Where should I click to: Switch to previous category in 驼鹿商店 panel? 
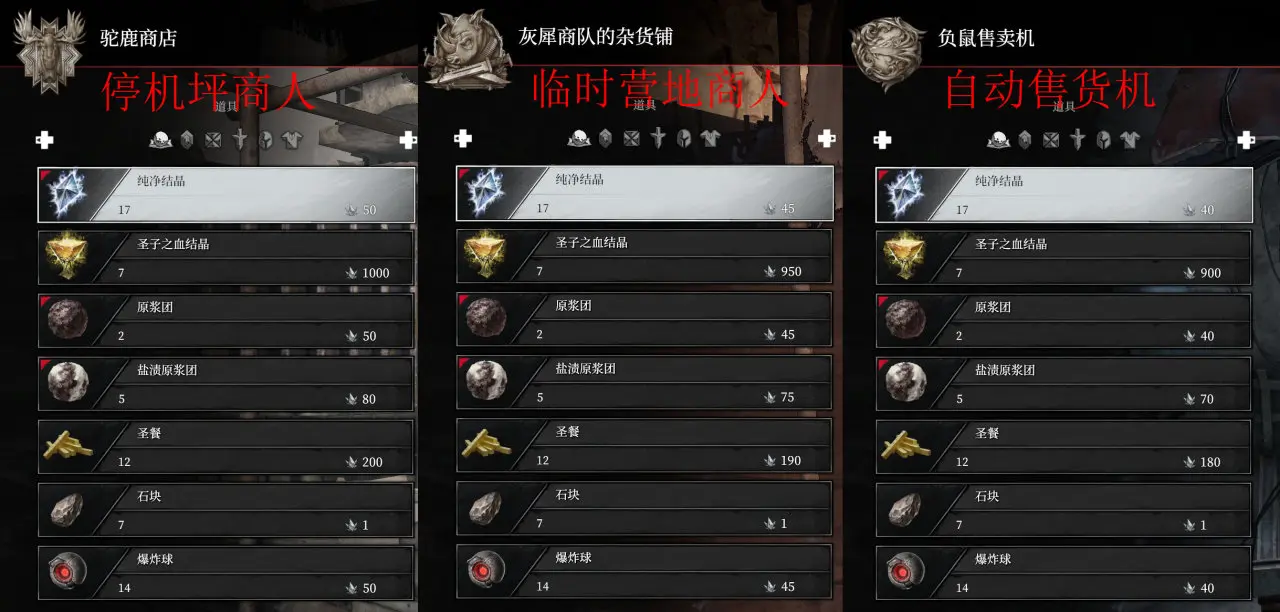(44, 140)
